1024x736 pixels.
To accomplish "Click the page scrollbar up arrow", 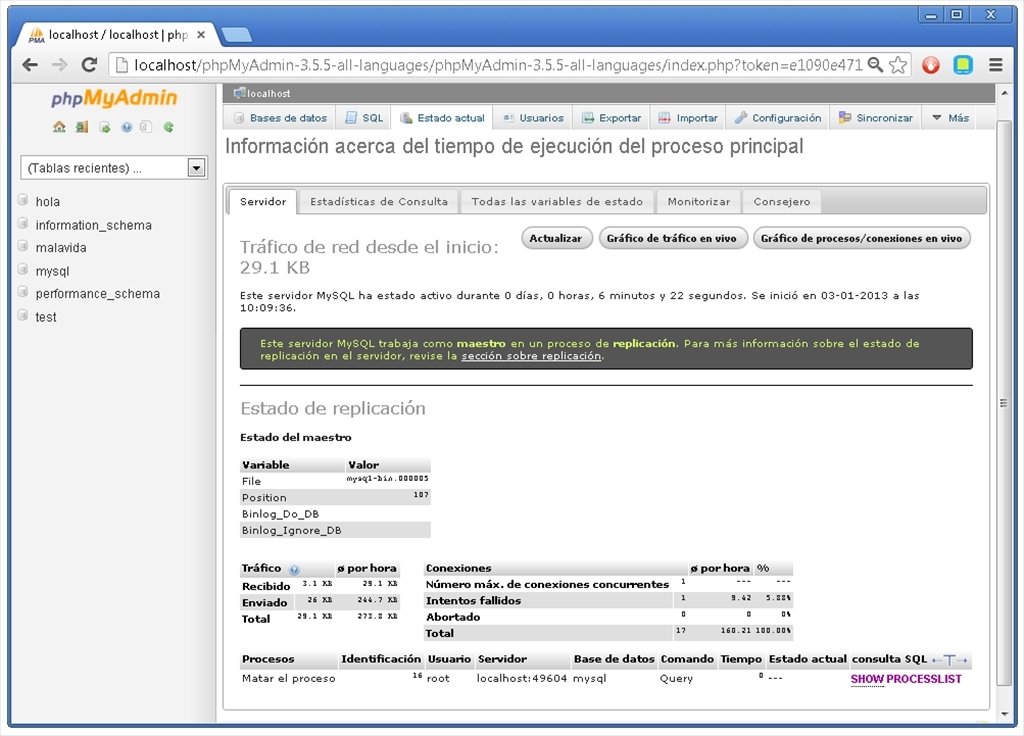I will [x=1004, y=94].
